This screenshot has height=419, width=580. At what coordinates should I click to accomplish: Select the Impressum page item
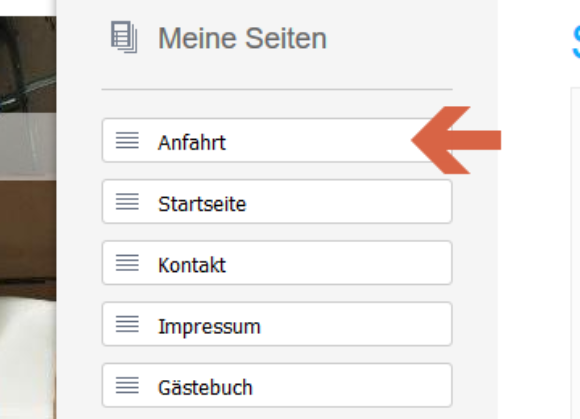277,324
